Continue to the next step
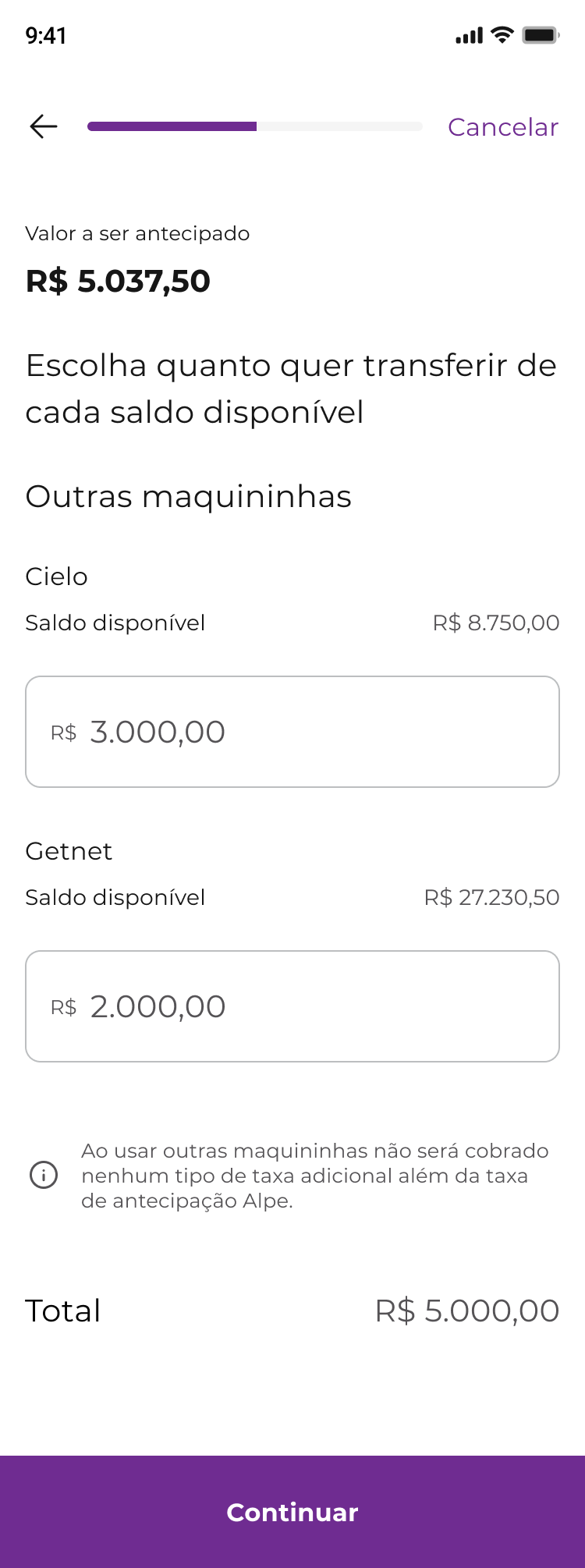This screenshot has width=585, height=1568. pyautogui.click(x=292, y=1512)
